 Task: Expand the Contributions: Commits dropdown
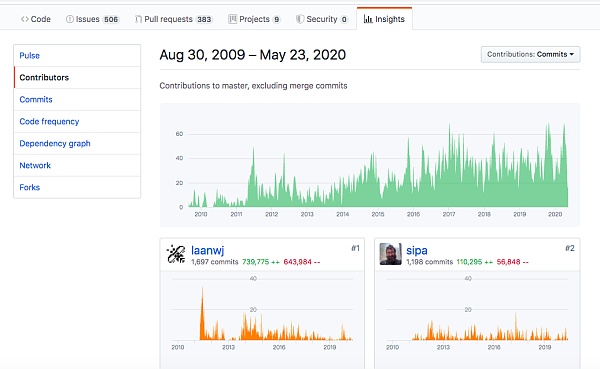point(530,54)
